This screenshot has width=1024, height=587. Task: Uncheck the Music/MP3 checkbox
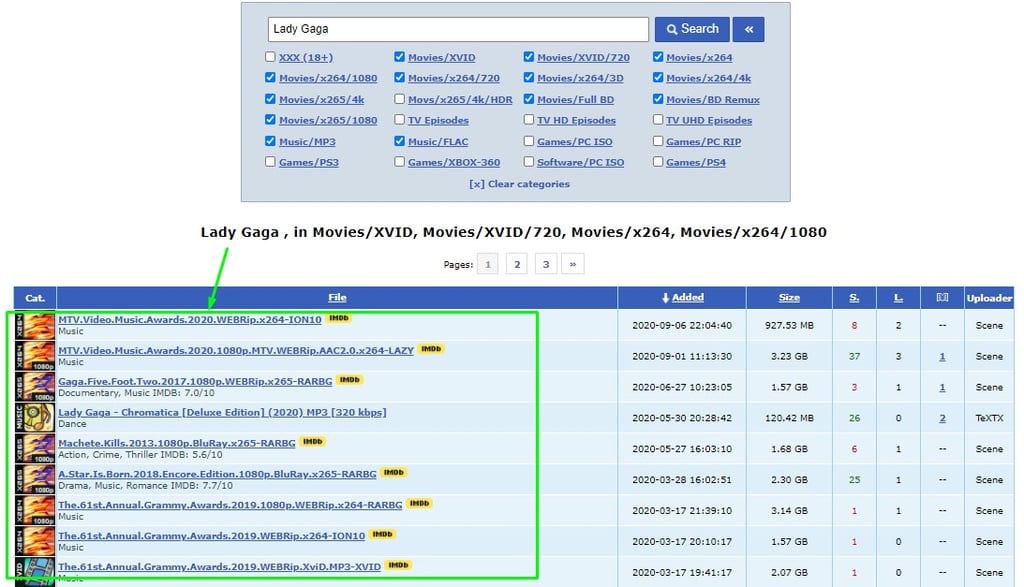[x=270, y=141]
